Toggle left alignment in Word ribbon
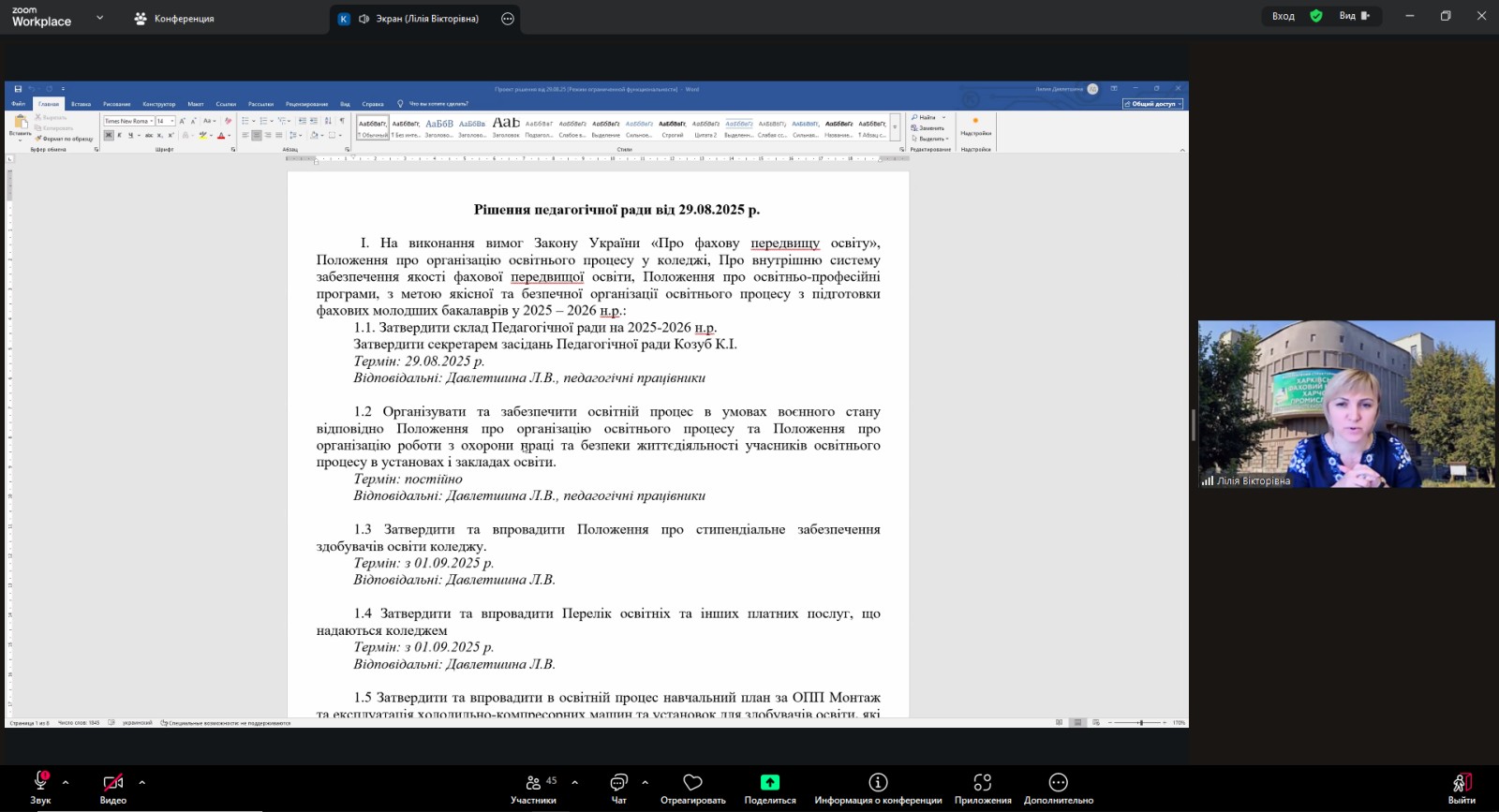This screenshot has width=1499, height=812. point(245,135)
